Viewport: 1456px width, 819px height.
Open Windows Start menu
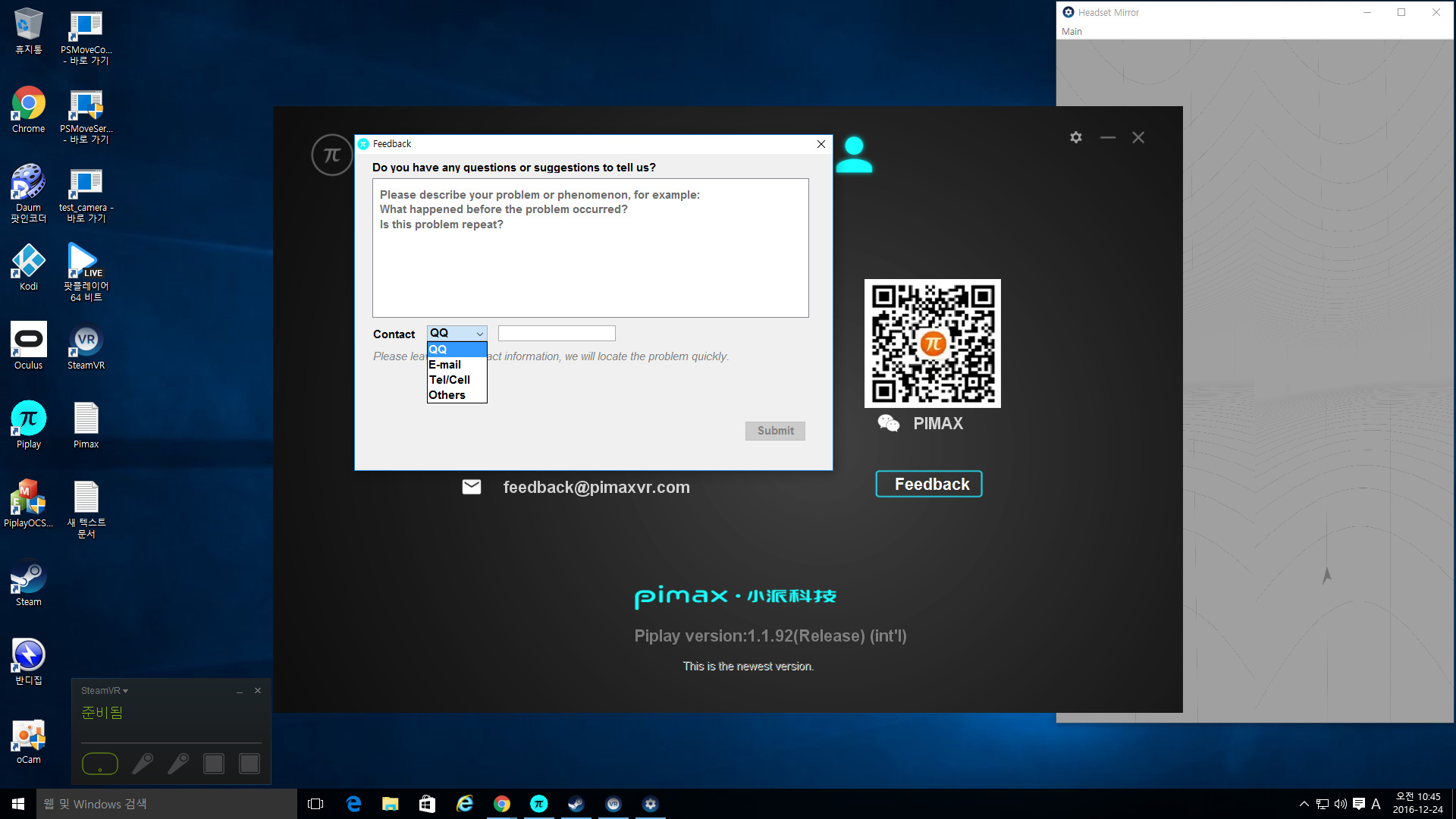(x=18, y=804)
